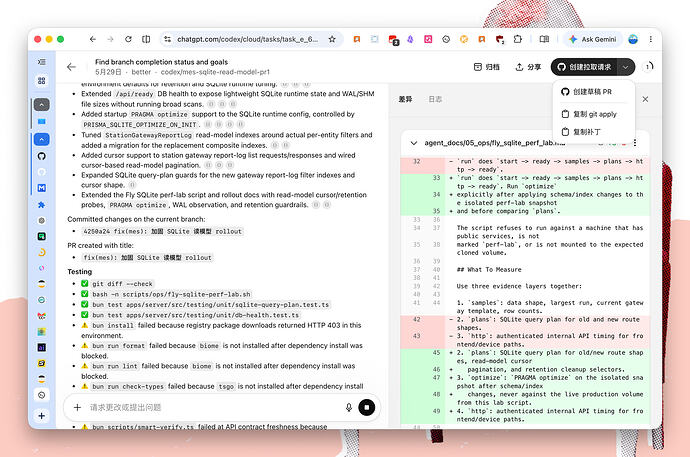Toggle the browser side panel icon
The width and height of the screenshot is (690, 457).
click(146, 39)
